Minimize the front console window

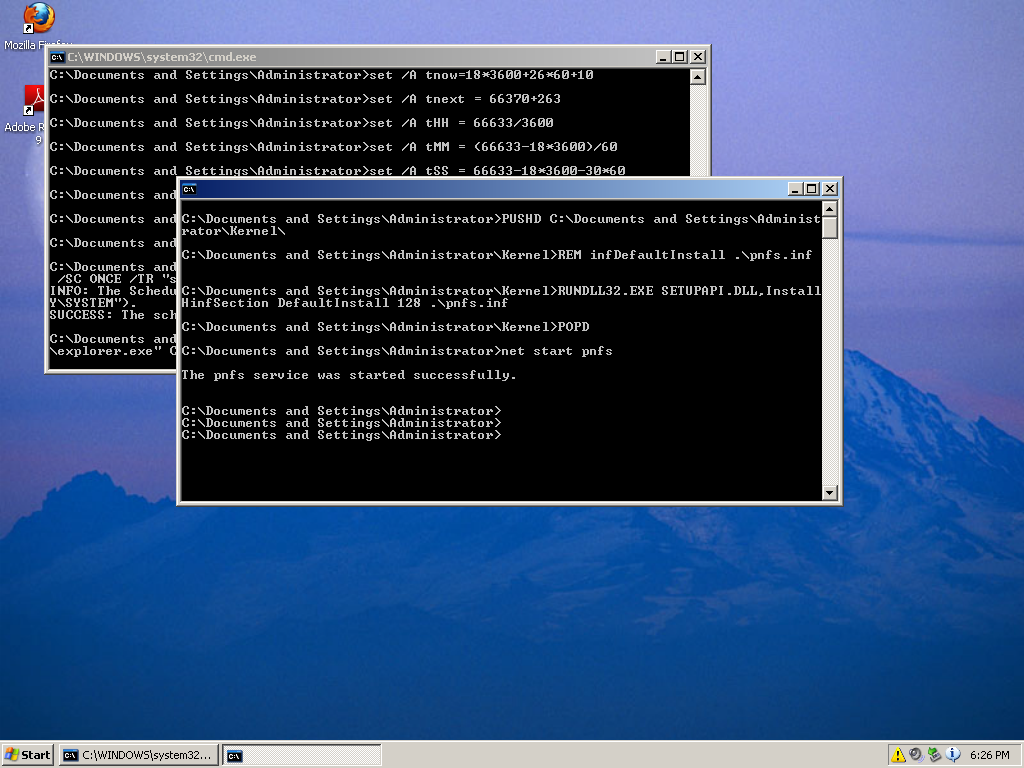tap(795, 188)
